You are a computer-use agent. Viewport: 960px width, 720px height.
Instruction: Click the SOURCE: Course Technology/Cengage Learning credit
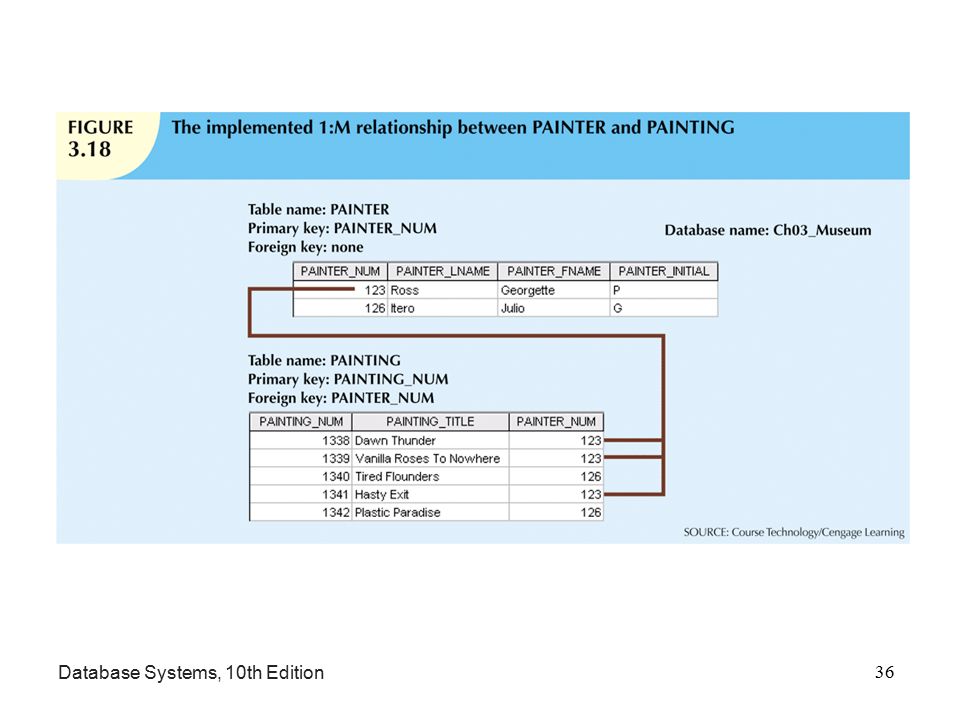(794, 532)
